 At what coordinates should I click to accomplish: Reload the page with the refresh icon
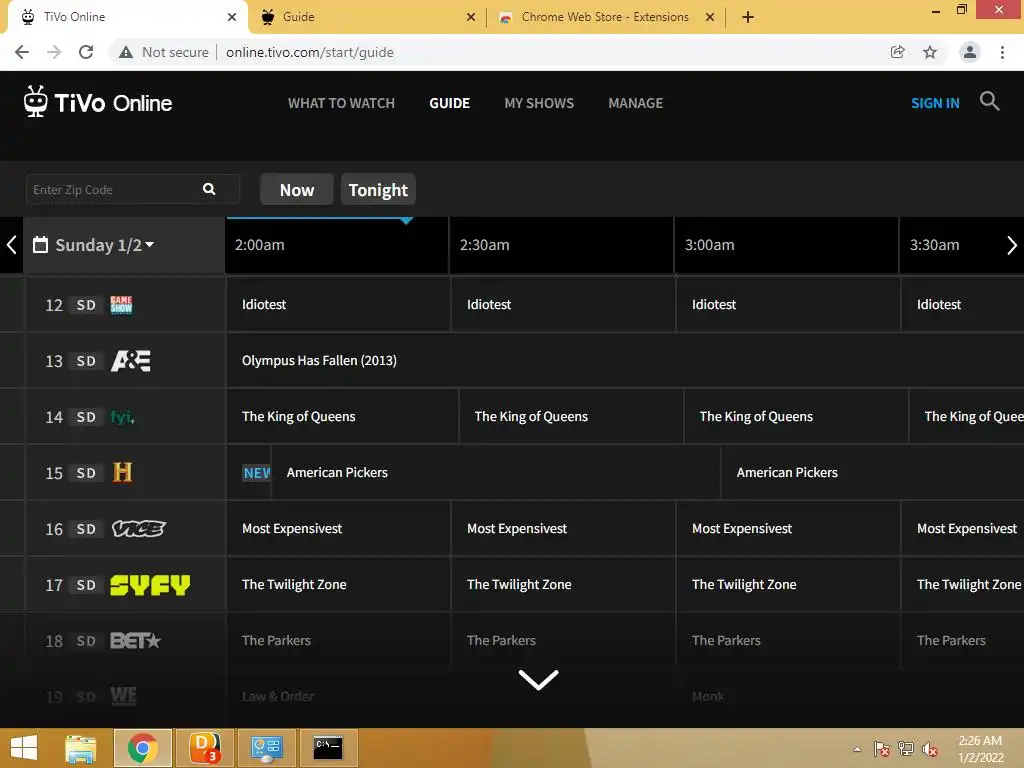click(x=86, y=52)
